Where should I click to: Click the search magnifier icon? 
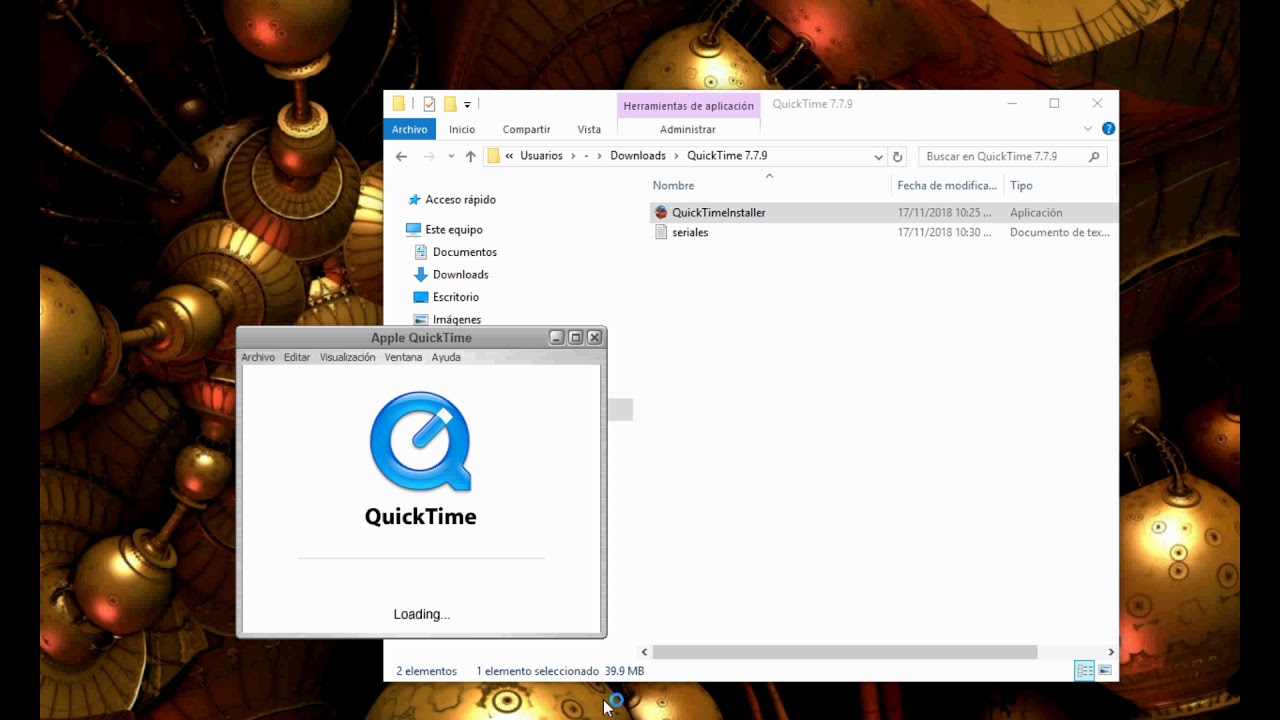coord(1094,156)
